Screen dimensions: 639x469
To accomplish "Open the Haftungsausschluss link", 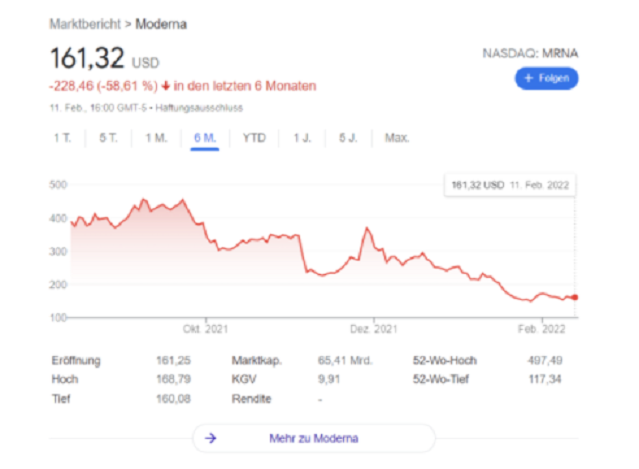I will 199,108.
